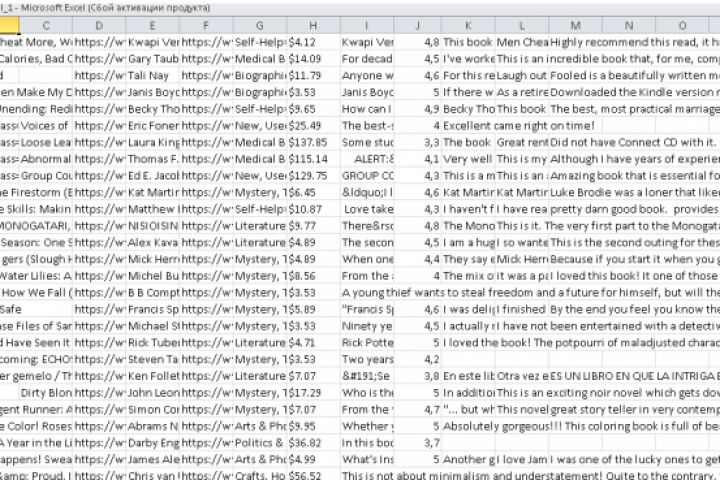Click the Alex Kava author cell

[x=152, y=243]
